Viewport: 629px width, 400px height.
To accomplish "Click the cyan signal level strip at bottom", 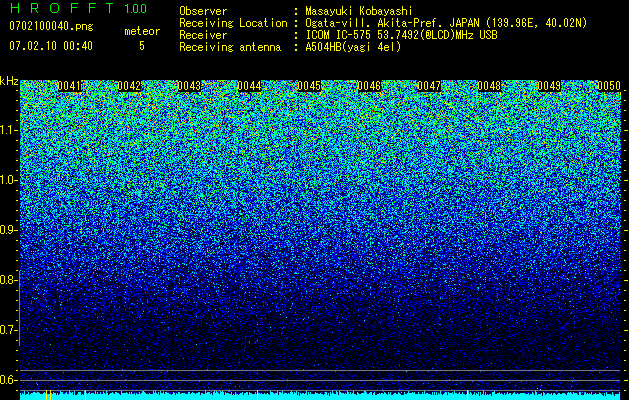I will (320, 396).
